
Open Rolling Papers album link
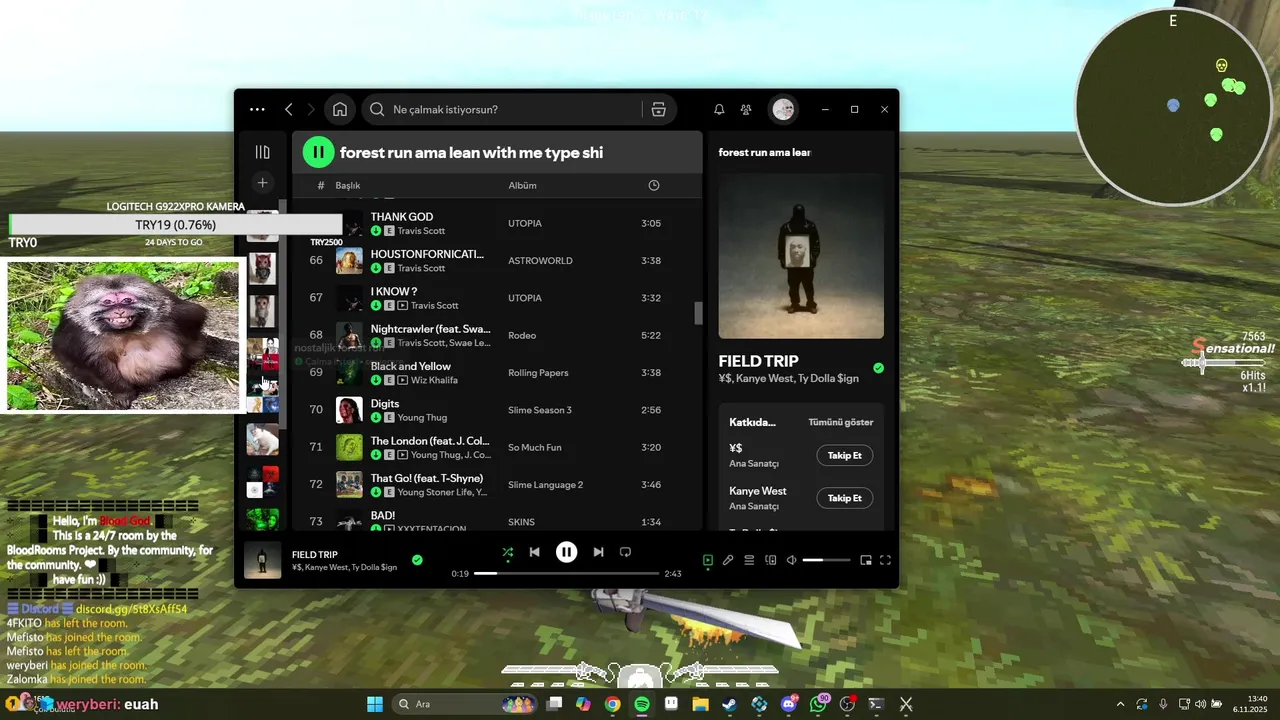(x=538, y=373)
